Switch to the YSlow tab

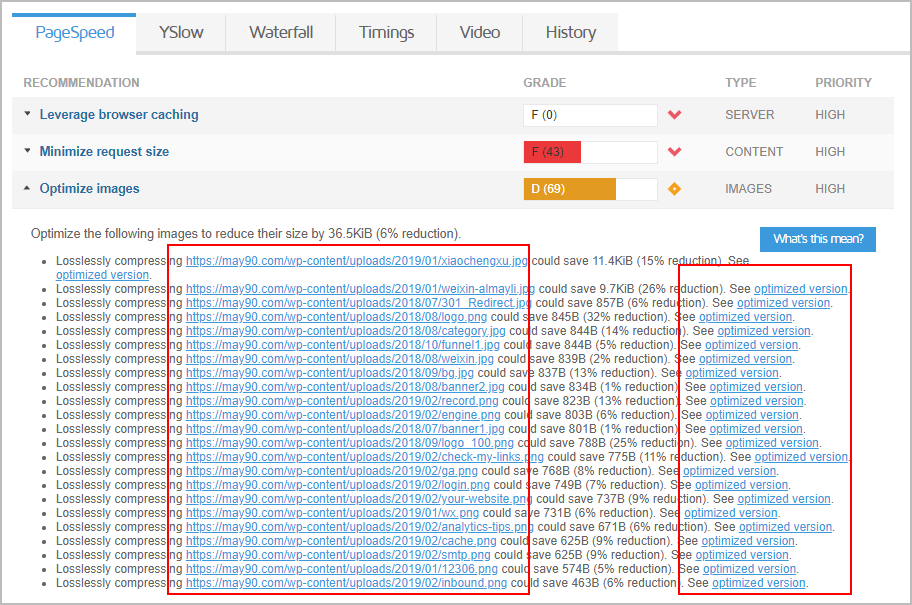(181, 32)
